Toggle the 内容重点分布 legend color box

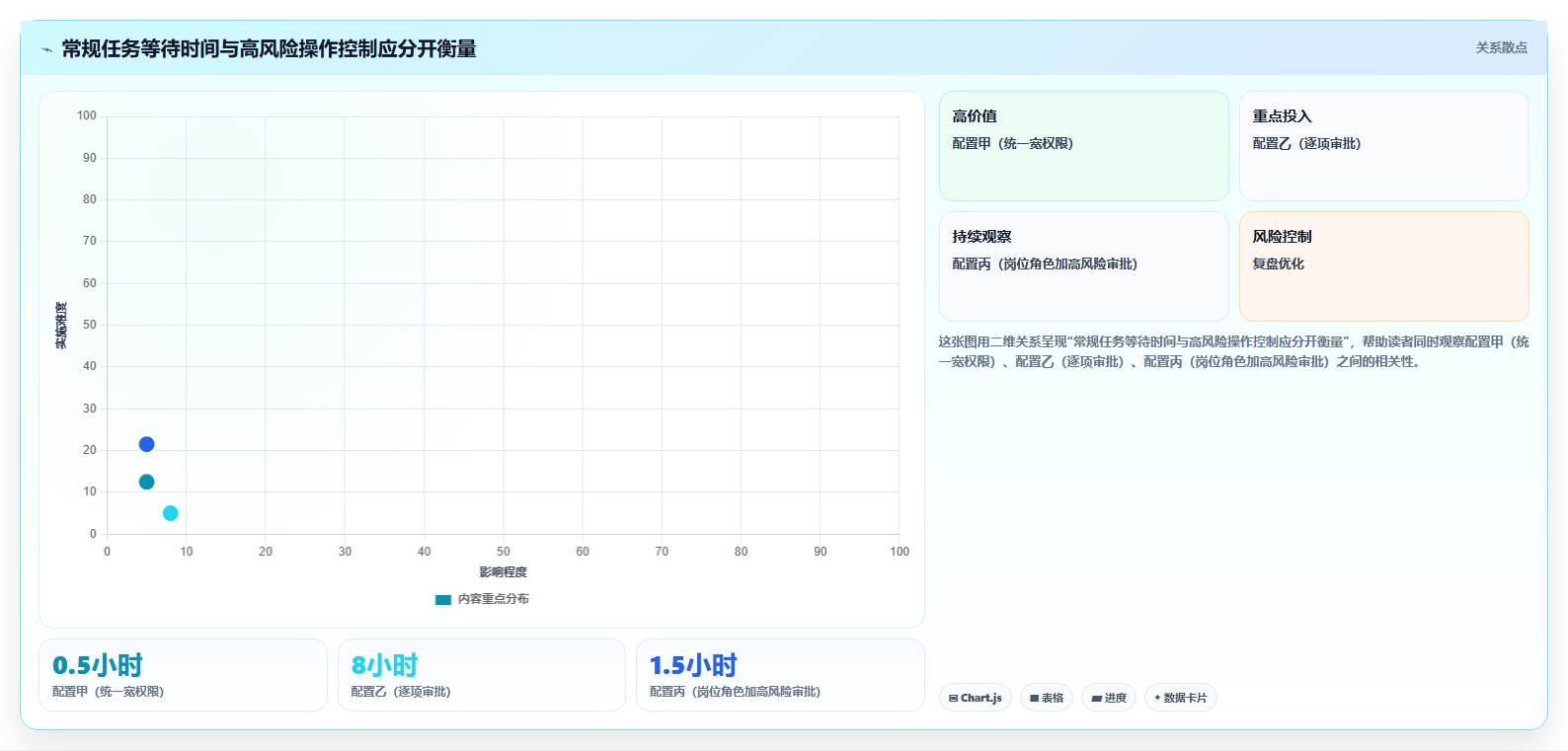pos(443,599)
